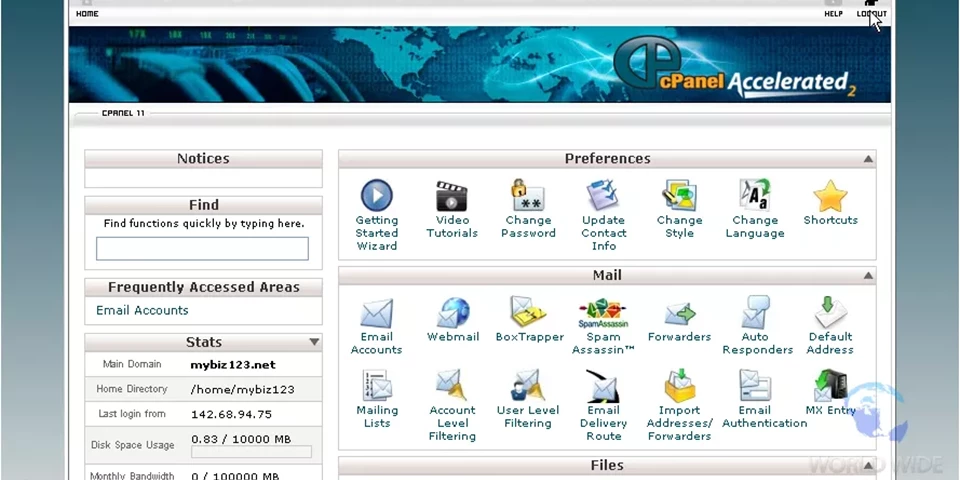Open the BoxTrapper icon
Viewport: 960px width, 480px height.
(529, 313)
